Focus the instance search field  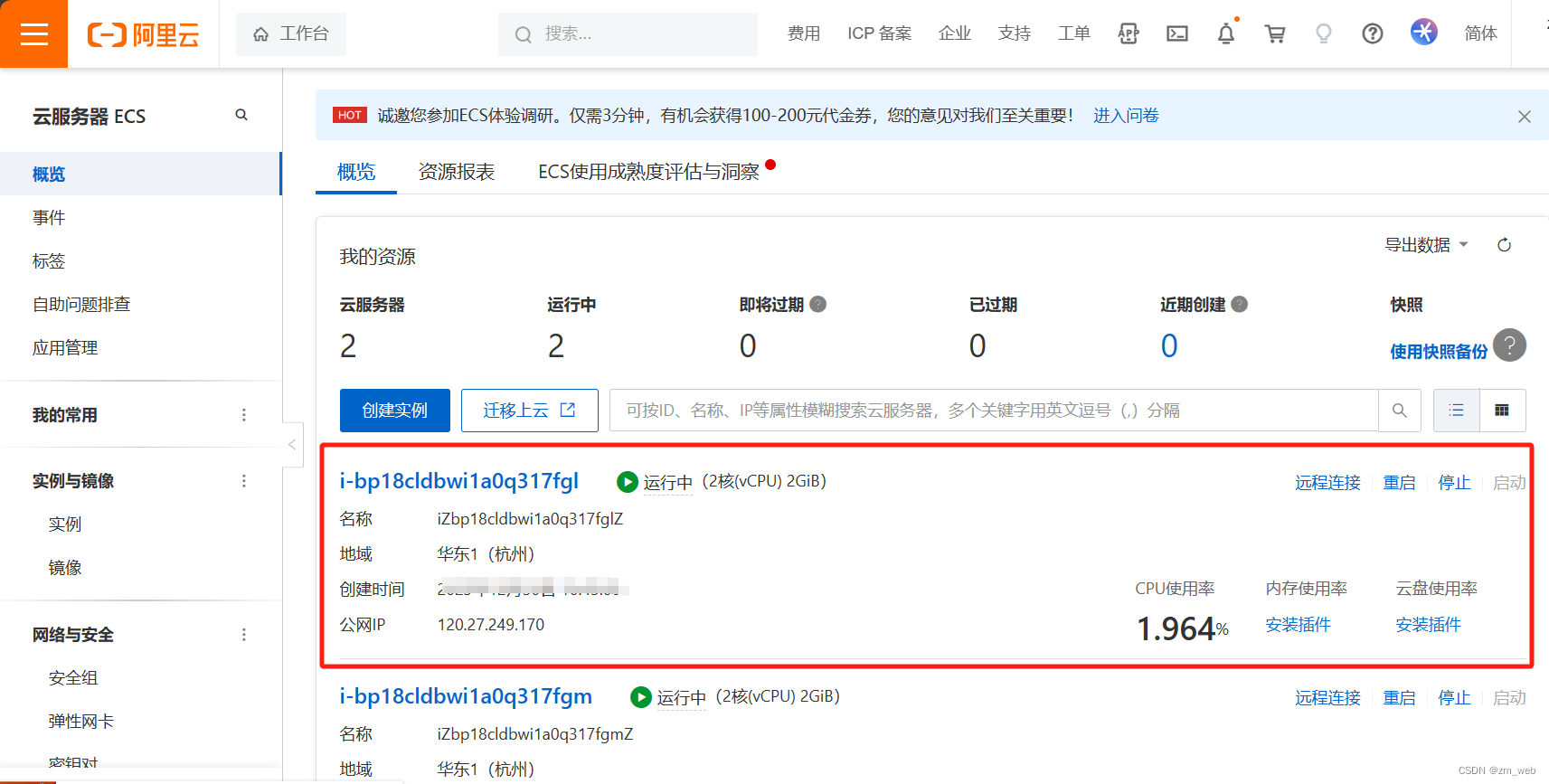click(994, 411)
